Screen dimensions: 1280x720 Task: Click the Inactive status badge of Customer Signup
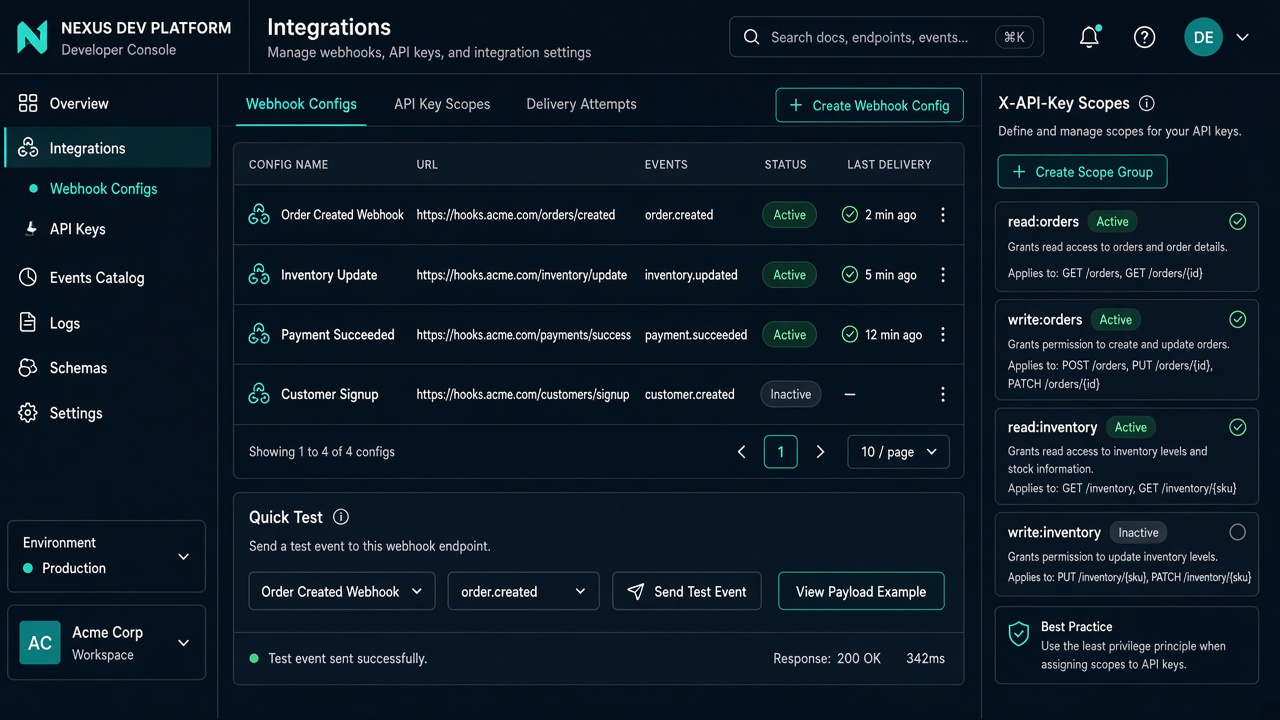click(790, 395)
